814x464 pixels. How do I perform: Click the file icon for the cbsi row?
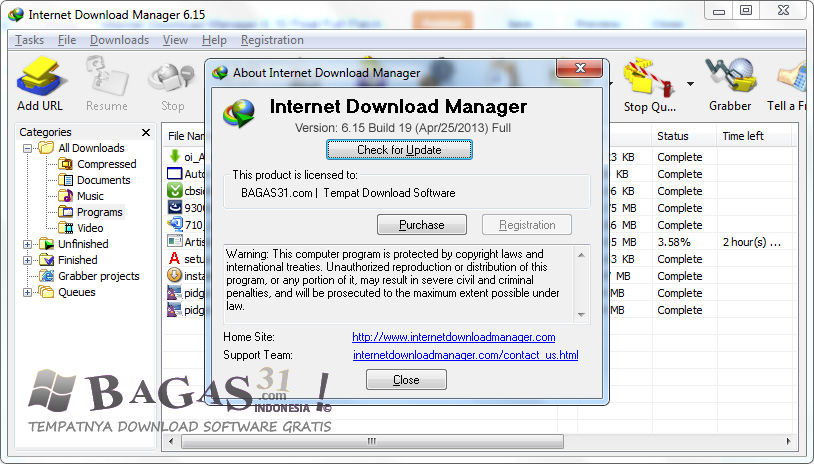[x=174, y=190]
